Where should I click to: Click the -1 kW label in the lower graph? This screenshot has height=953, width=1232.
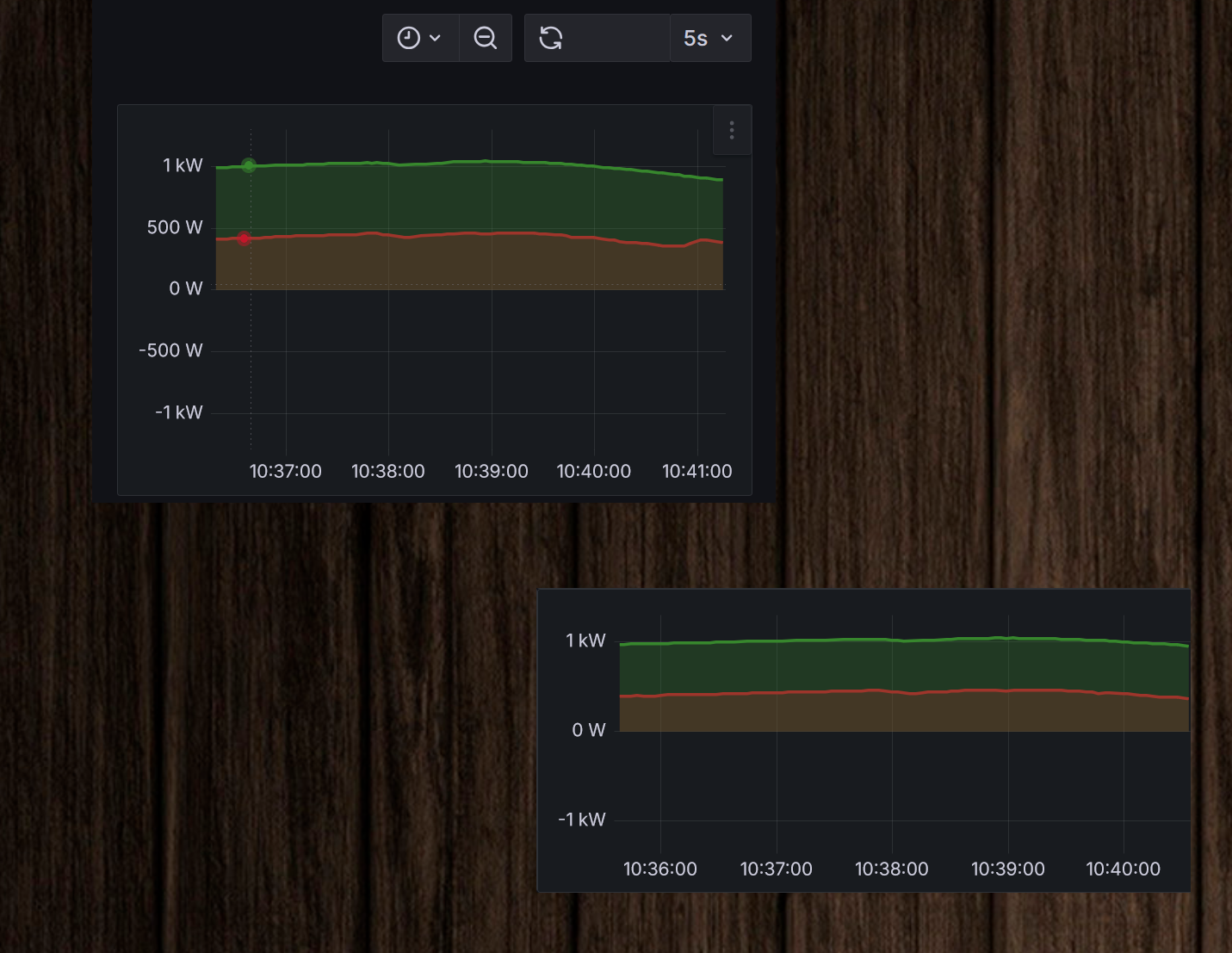582,820
